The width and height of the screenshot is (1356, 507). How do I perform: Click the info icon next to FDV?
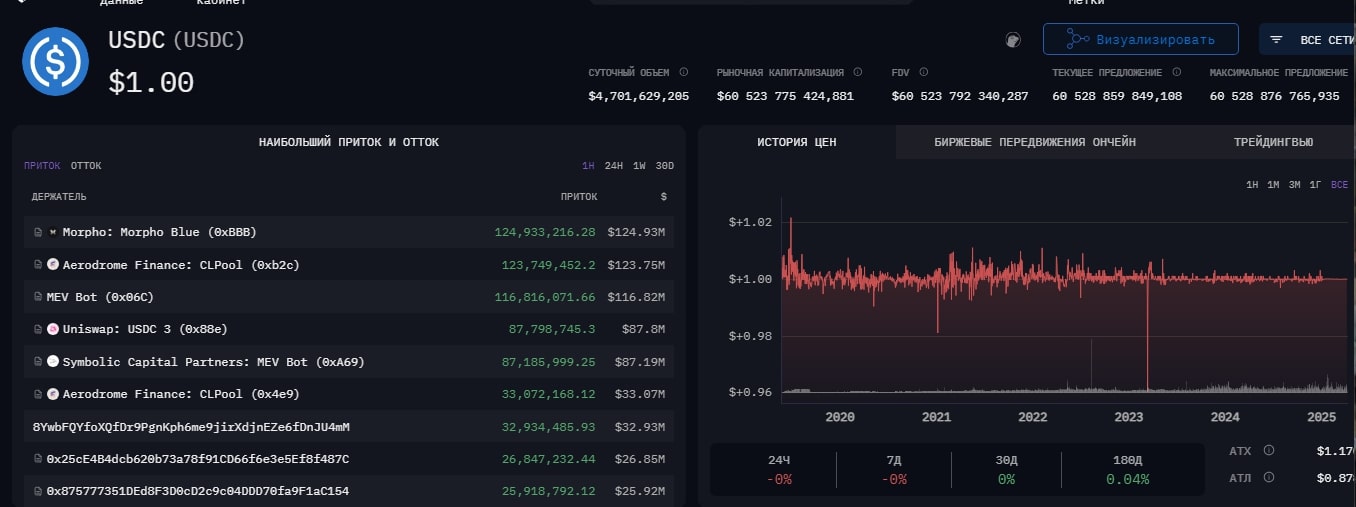point(923,72)
